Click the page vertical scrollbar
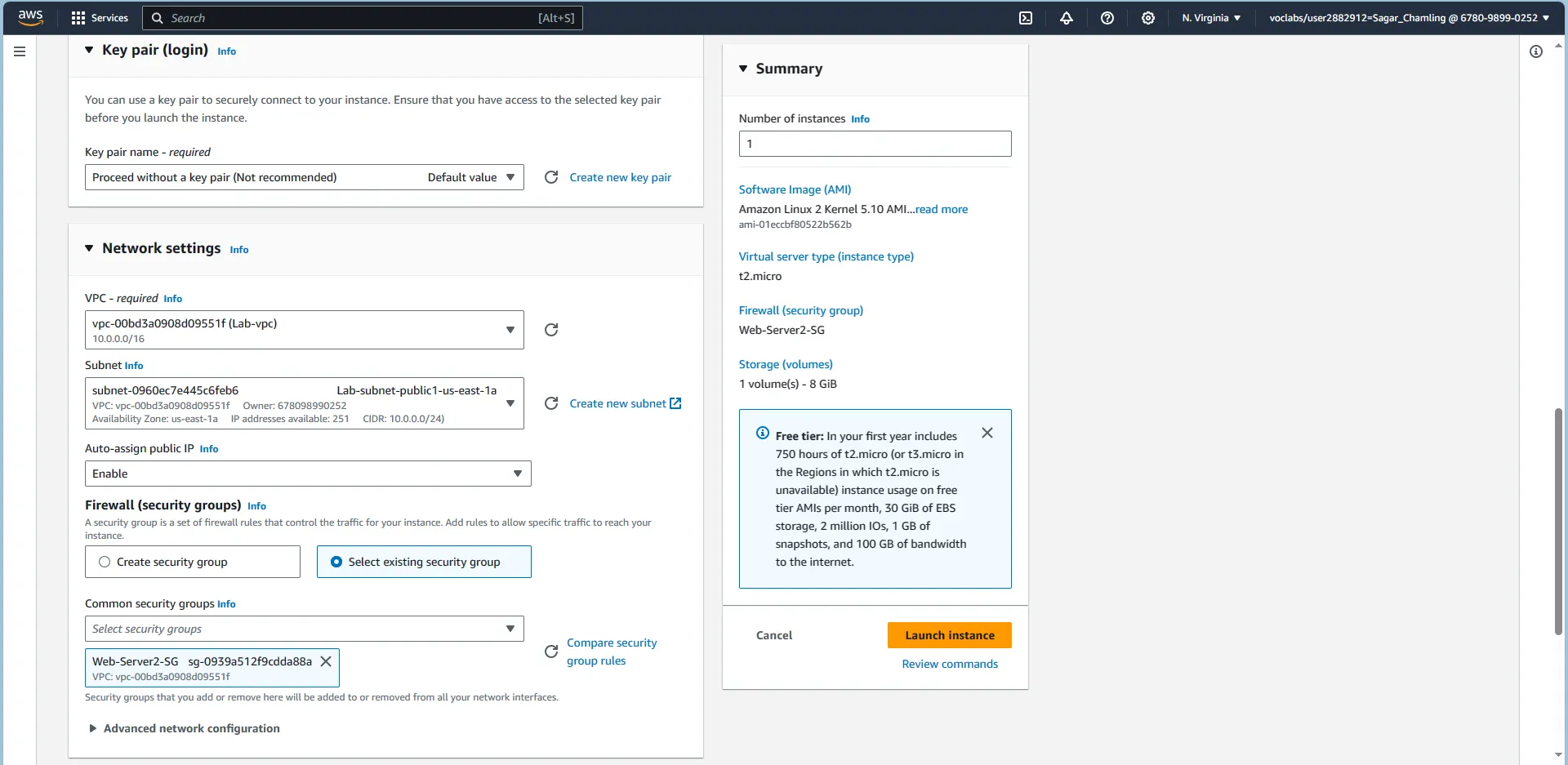The image size is (1568, 765). (x=1558, y=521)
